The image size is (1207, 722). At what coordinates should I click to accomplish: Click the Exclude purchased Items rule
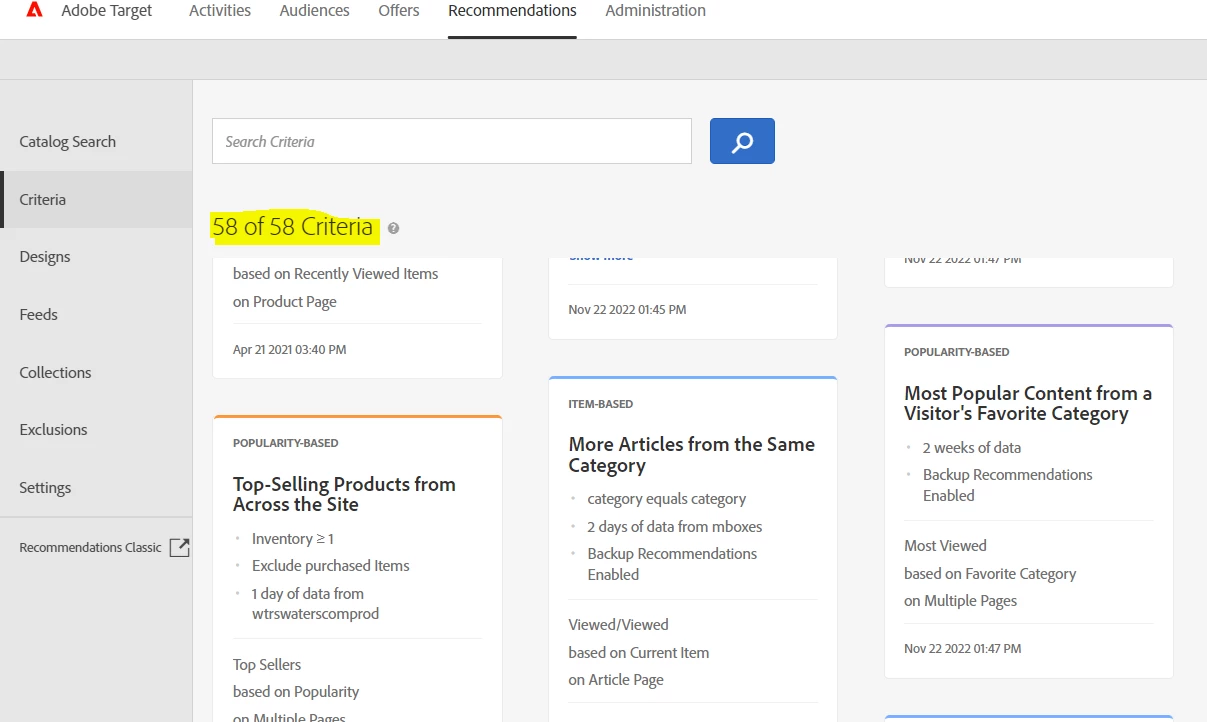click(x=331, y=566)
